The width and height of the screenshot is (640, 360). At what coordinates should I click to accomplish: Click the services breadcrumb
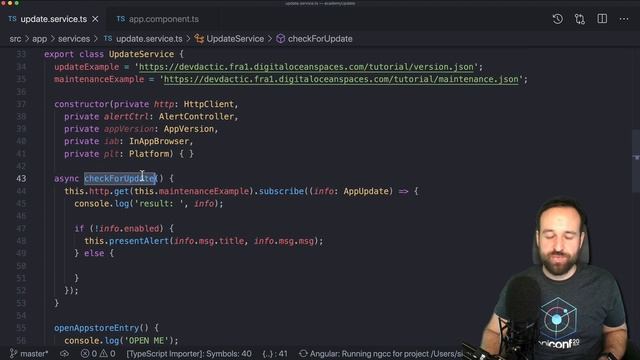pyautogui.click(x=74, y=39)
